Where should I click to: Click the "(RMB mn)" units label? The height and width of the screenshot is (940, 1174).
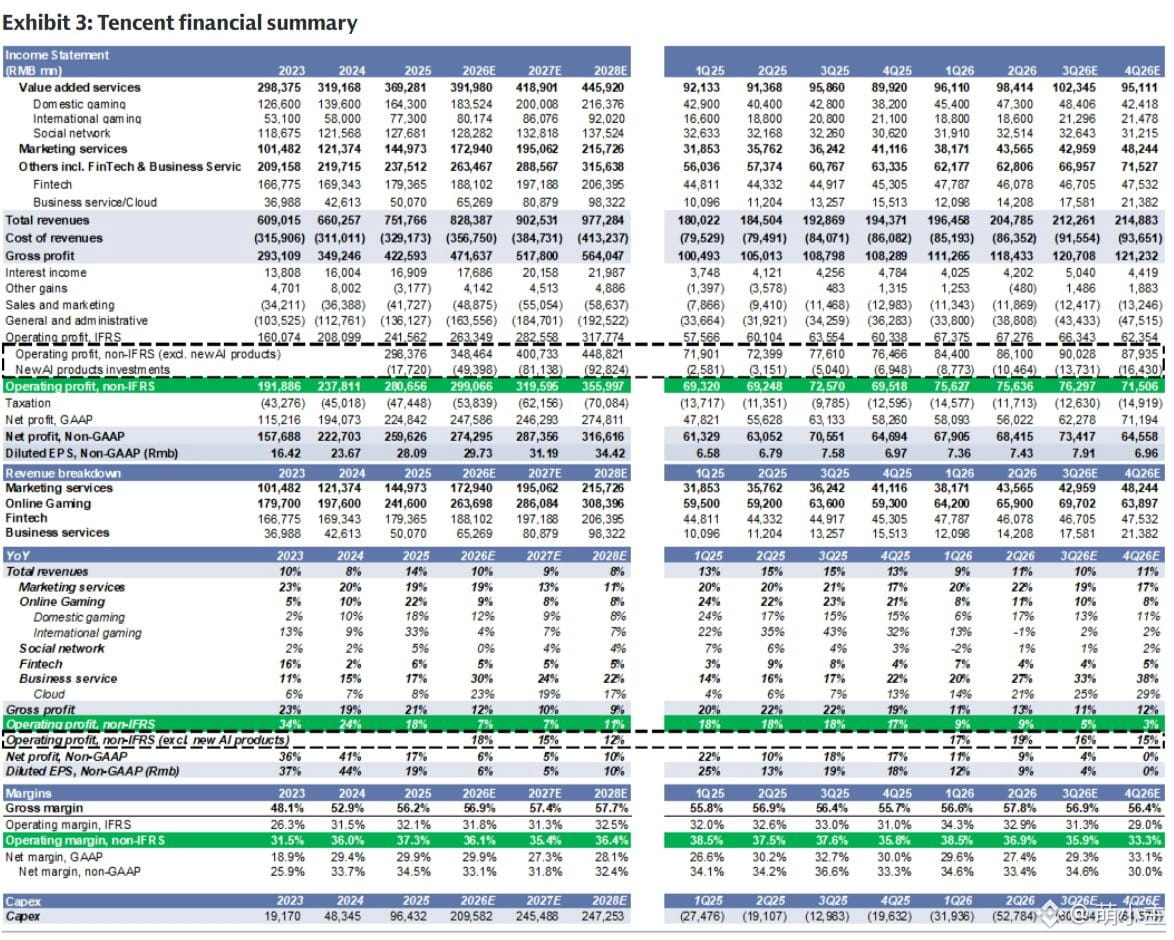pos(34,70)
